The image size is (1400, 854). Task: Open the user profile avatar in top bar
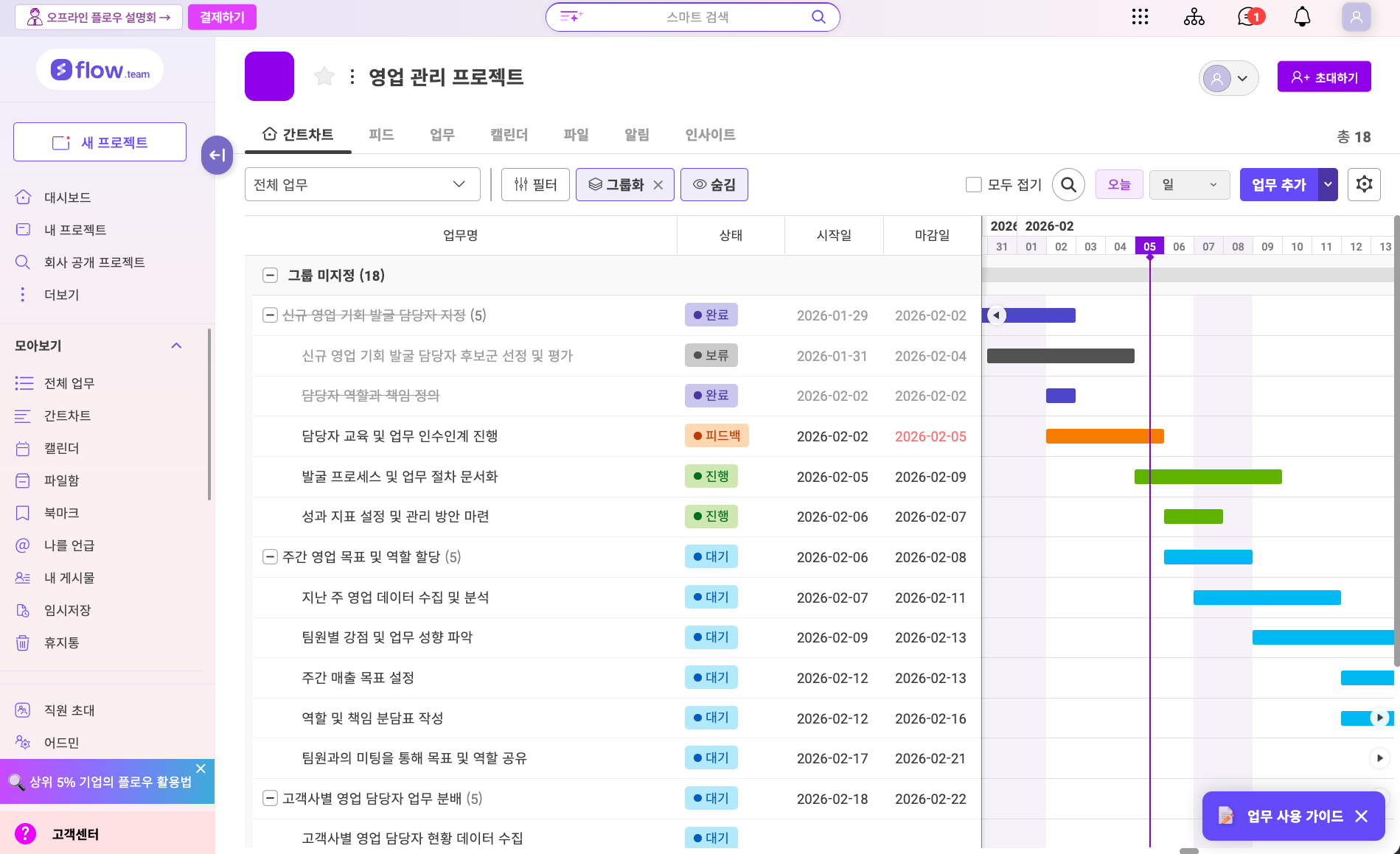1356,17
